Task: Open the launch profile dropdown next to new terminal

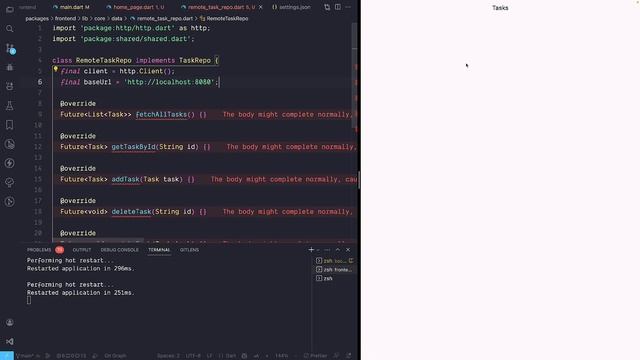Action: [318, 249]
